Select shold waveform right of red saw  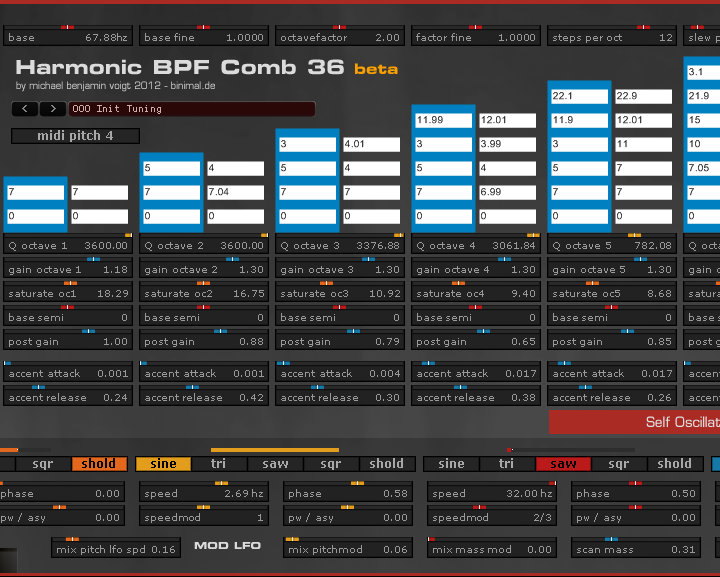pyautogui.click(x=675, y=464)
